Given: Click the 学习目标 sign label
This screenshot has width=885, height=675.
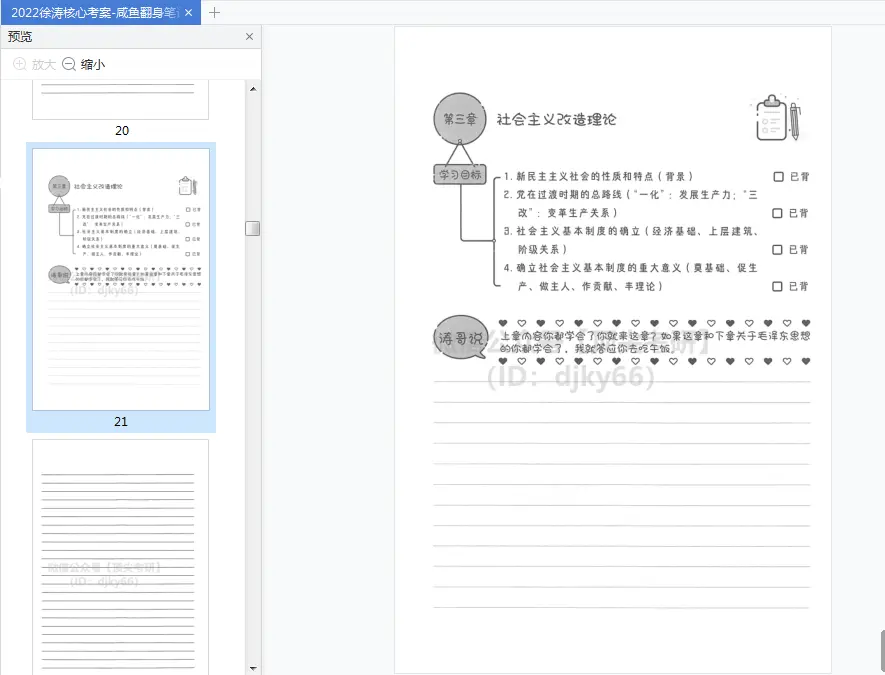Looking at the screenshot, I should pos(460,174).
